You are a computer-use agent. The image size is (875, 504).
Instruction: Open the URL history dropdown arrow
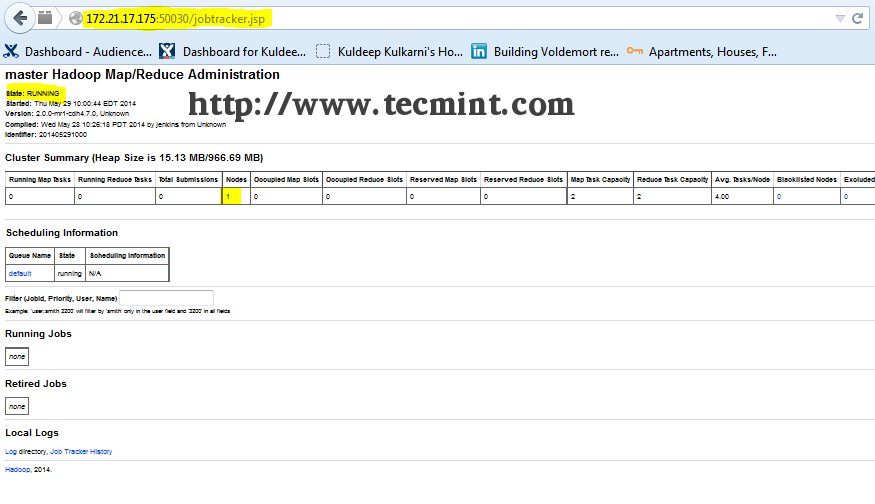pyautogui.click(x=840, y=18)
